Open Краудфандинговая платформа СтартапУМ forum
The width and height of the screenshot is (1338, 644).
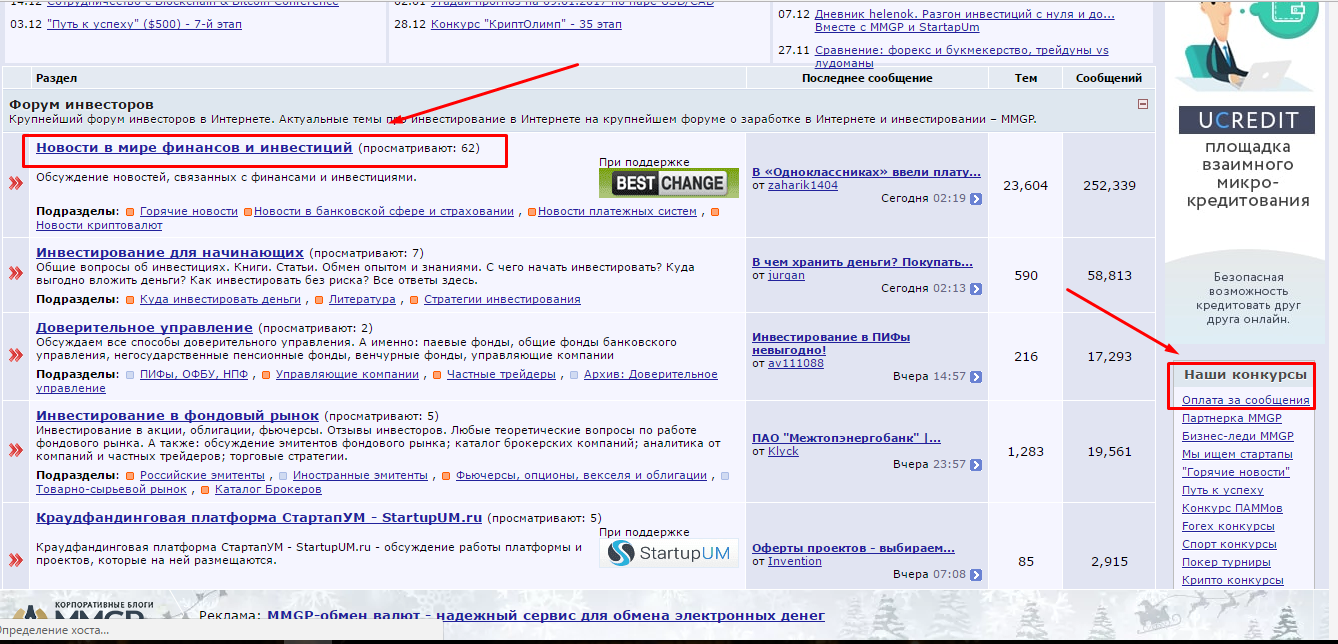point(259,518)
